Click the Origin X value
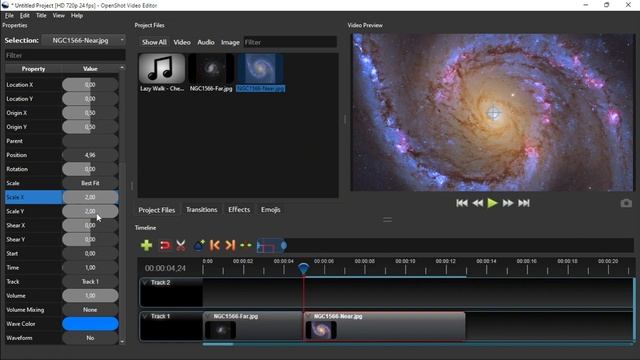Viewport: 640px width, 360px height. pyautogui.click(x=90, y=113)
